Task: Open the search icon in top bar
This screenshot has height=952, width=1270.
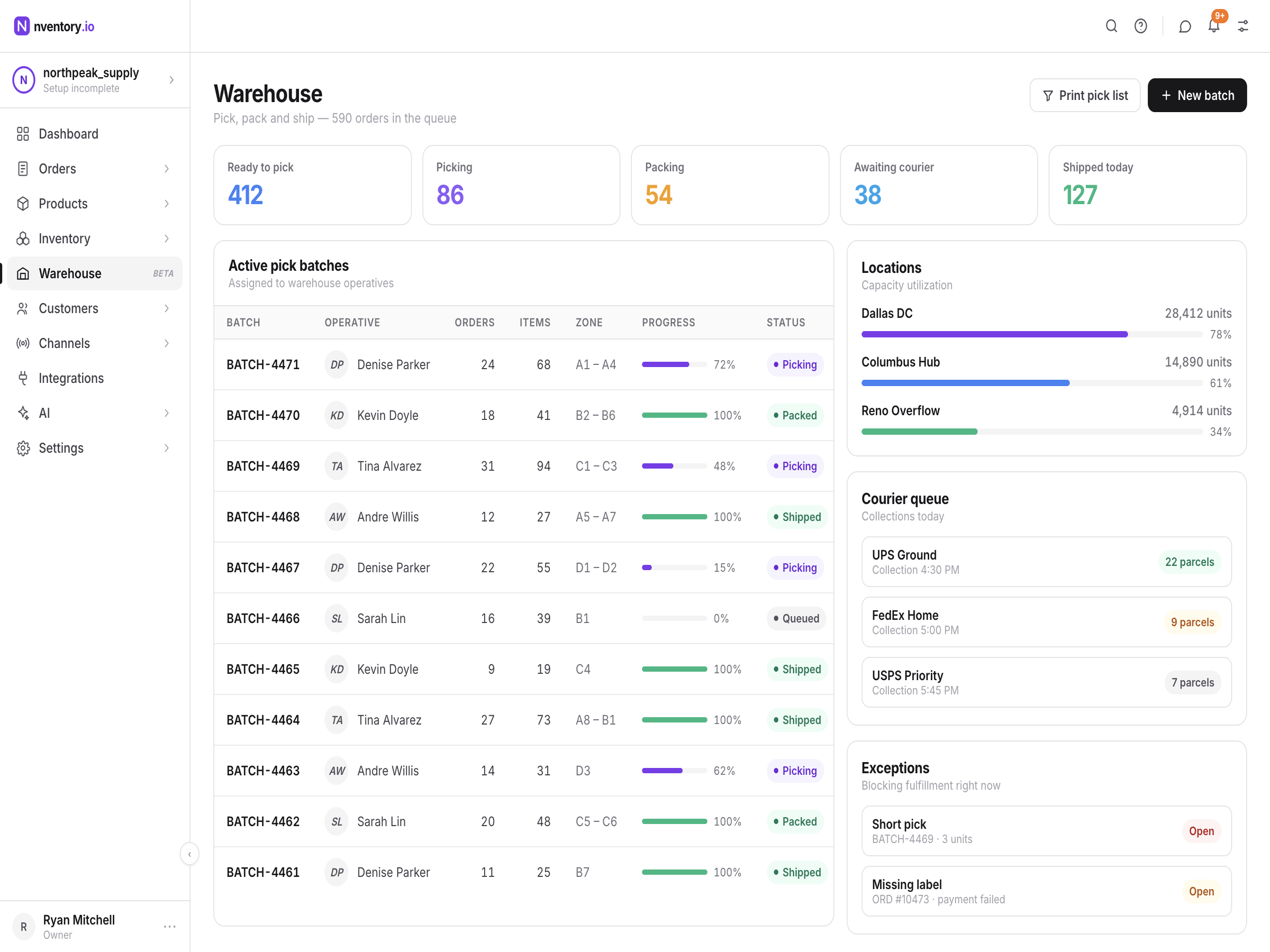Action: 1111,26
